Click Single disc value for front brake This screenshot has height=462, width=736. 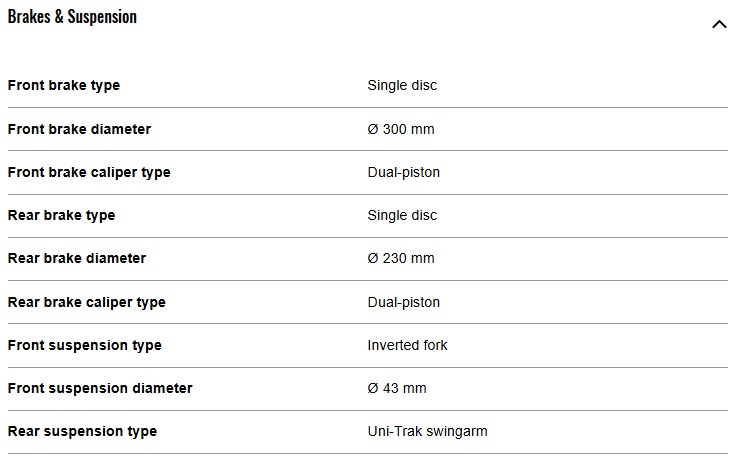pos(403,85)
